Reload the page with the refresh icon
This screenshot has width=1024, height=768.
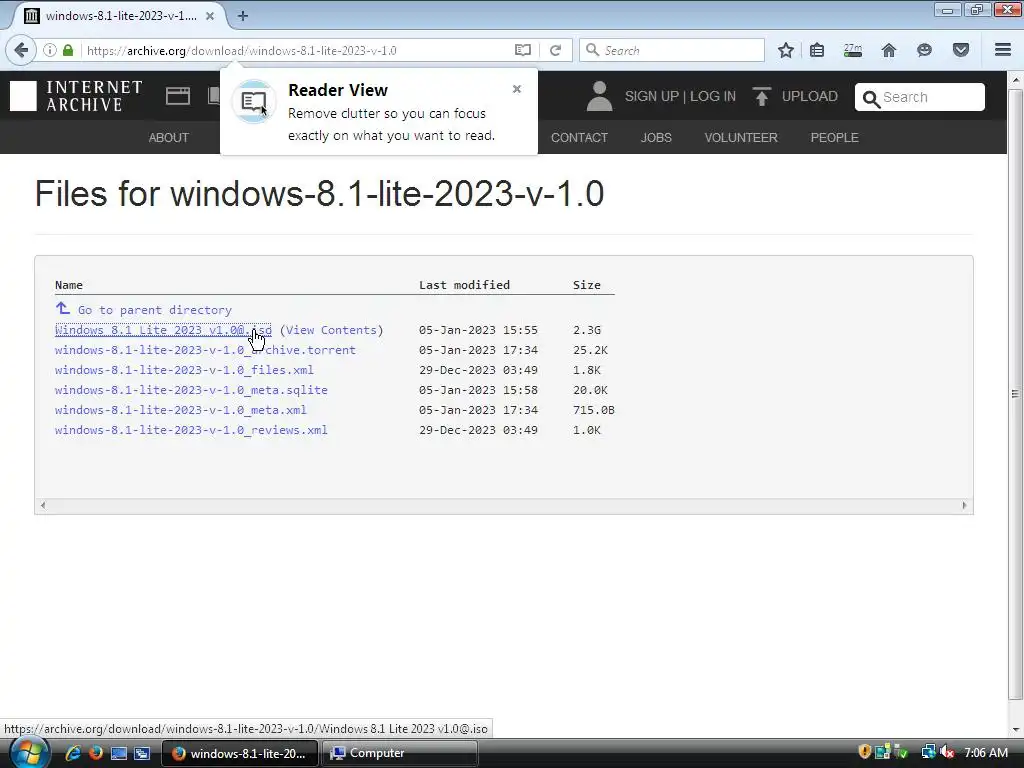(x=555, y=50)
